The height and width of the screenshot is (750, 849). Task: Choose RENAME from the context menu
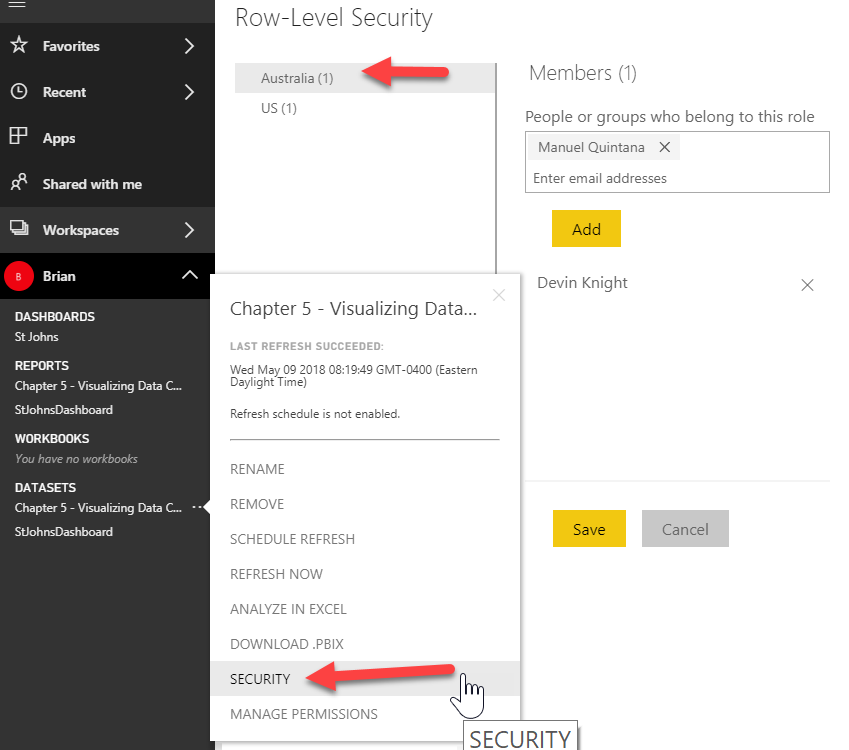(257, 469)
